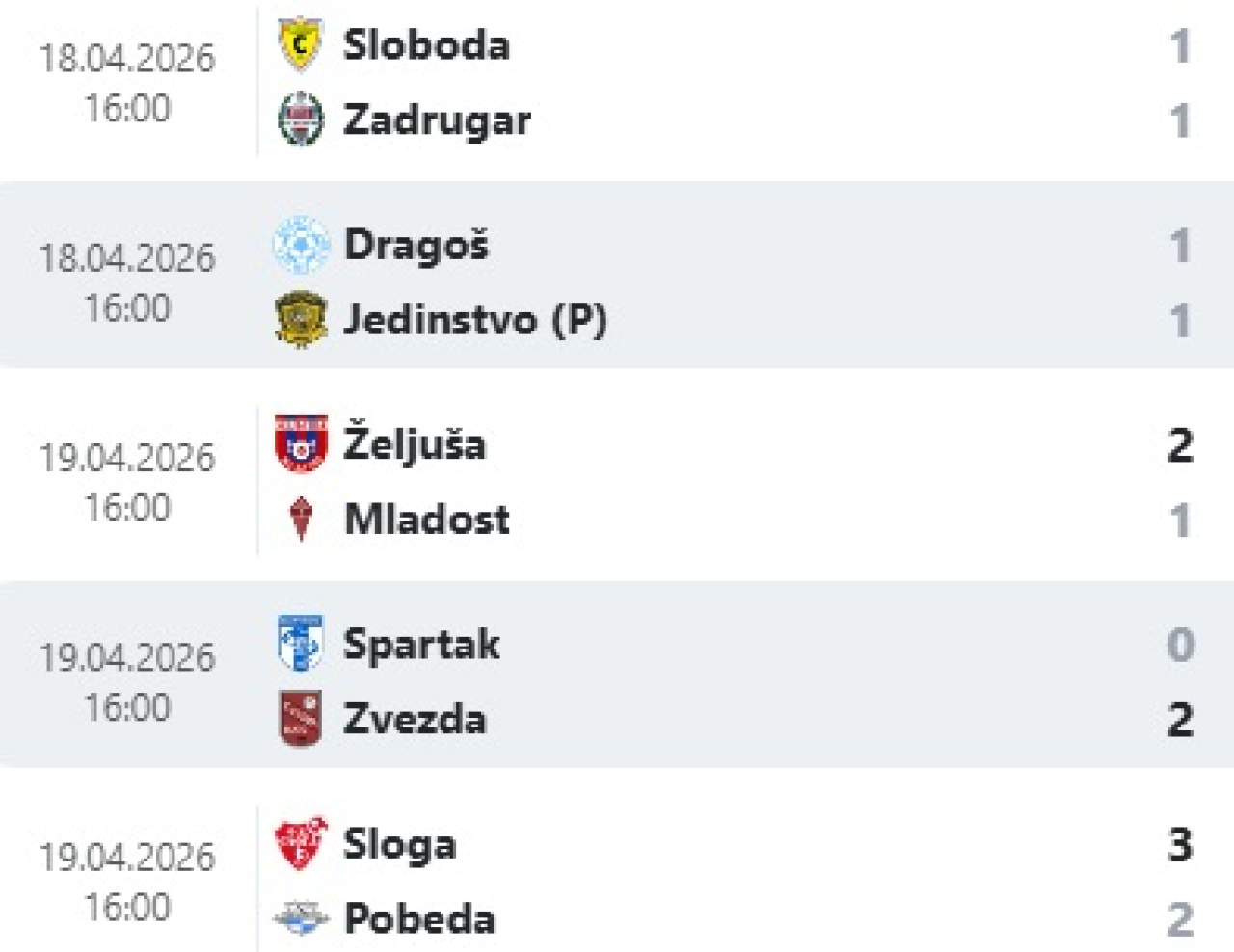Click the Jedinstvo (P) club crest

pos(300,319)
